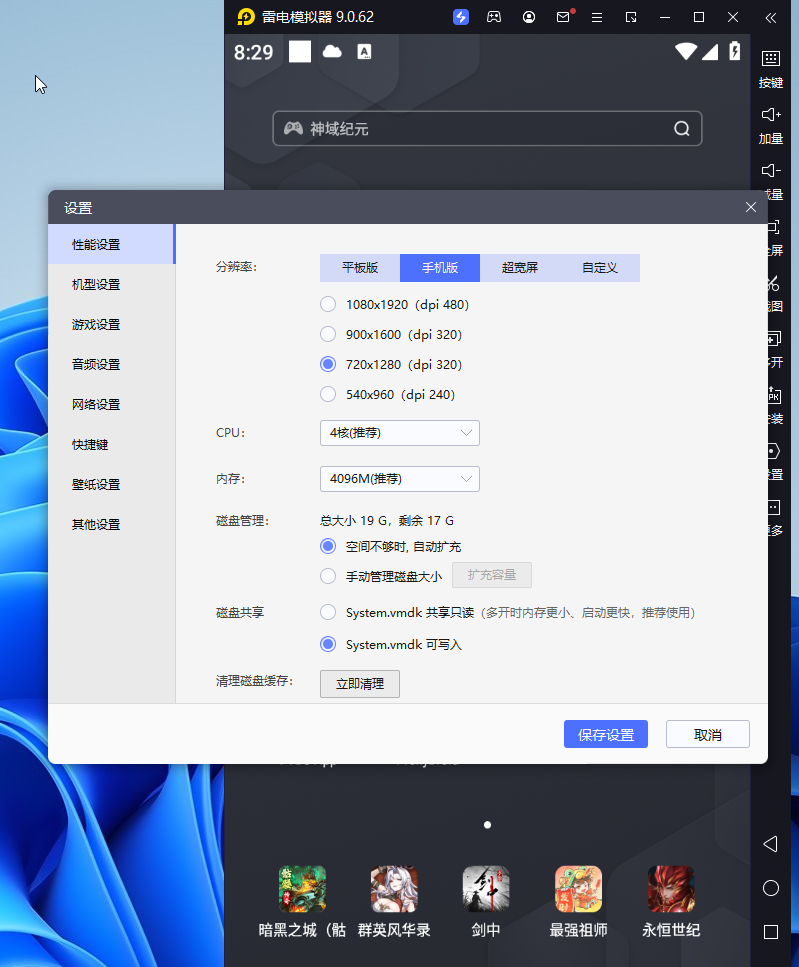
Task: Click the hexagon settings icon in right sidebar
Action: point(774,451)
